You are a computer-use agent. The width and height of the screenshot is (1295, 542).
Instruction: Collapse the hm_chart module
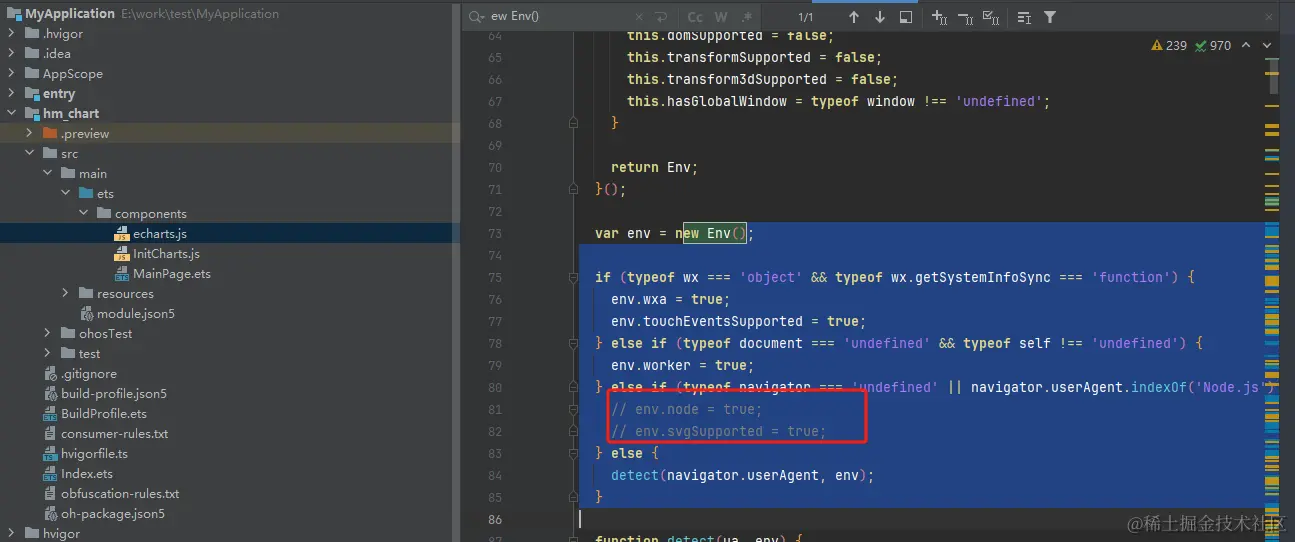point(13,114)
